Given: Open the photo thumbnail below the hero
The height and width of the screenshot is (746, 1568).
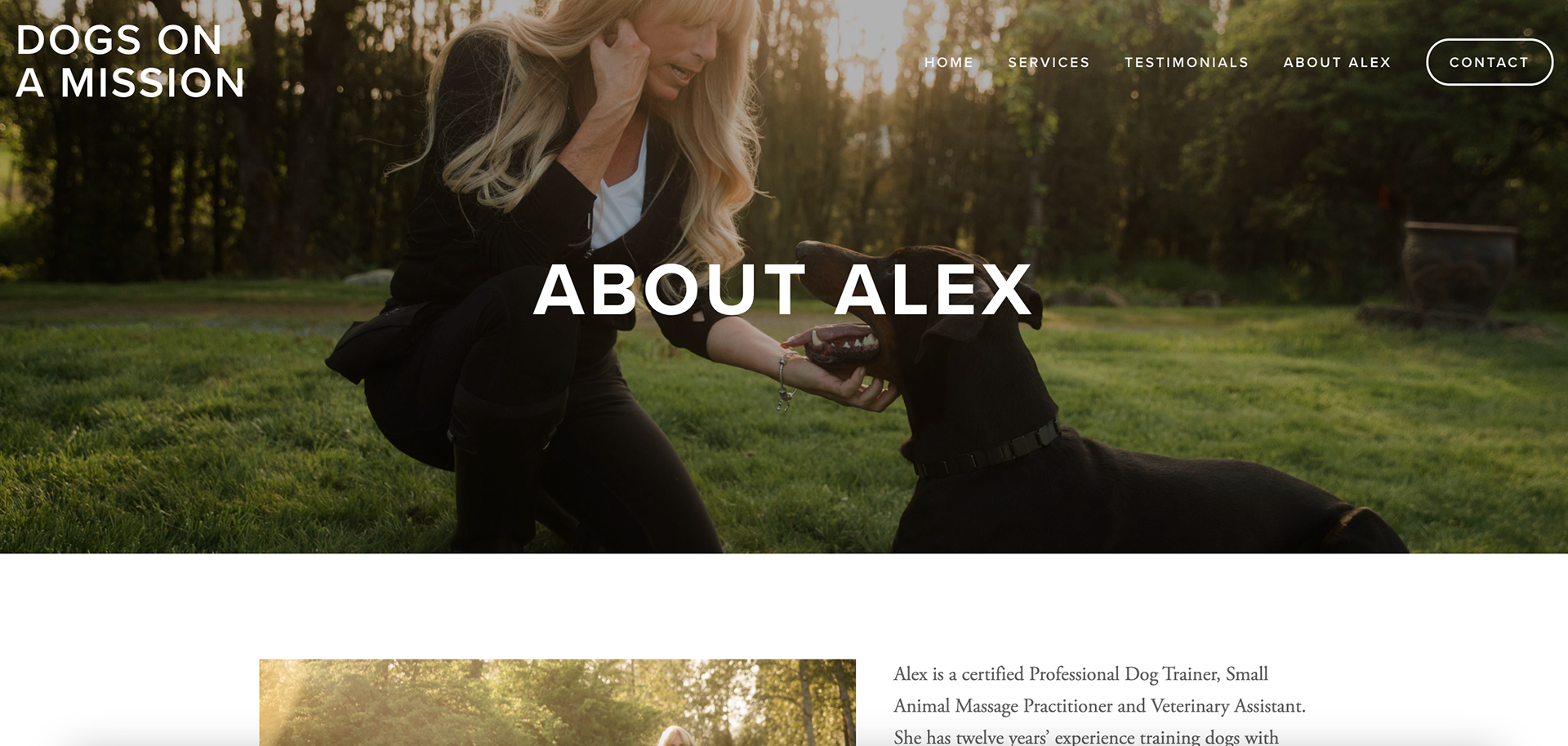Looking at the screenshot, I should (557, 702).
